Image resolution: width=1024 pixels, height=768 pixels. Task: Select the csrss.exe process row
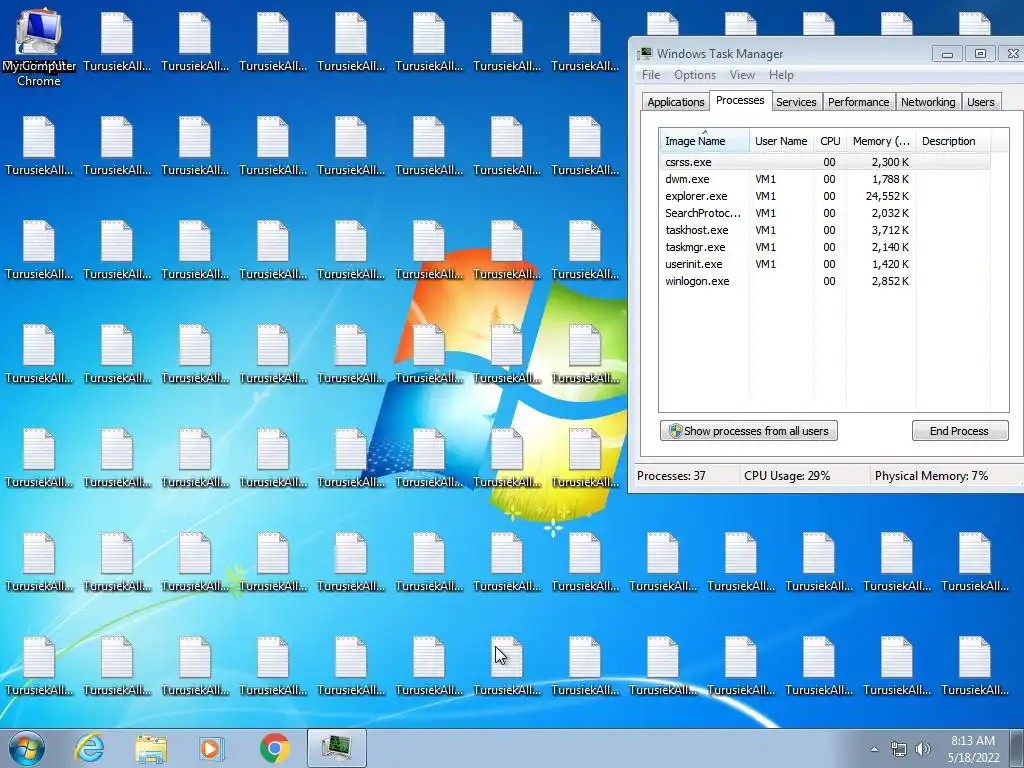(825, 162)
